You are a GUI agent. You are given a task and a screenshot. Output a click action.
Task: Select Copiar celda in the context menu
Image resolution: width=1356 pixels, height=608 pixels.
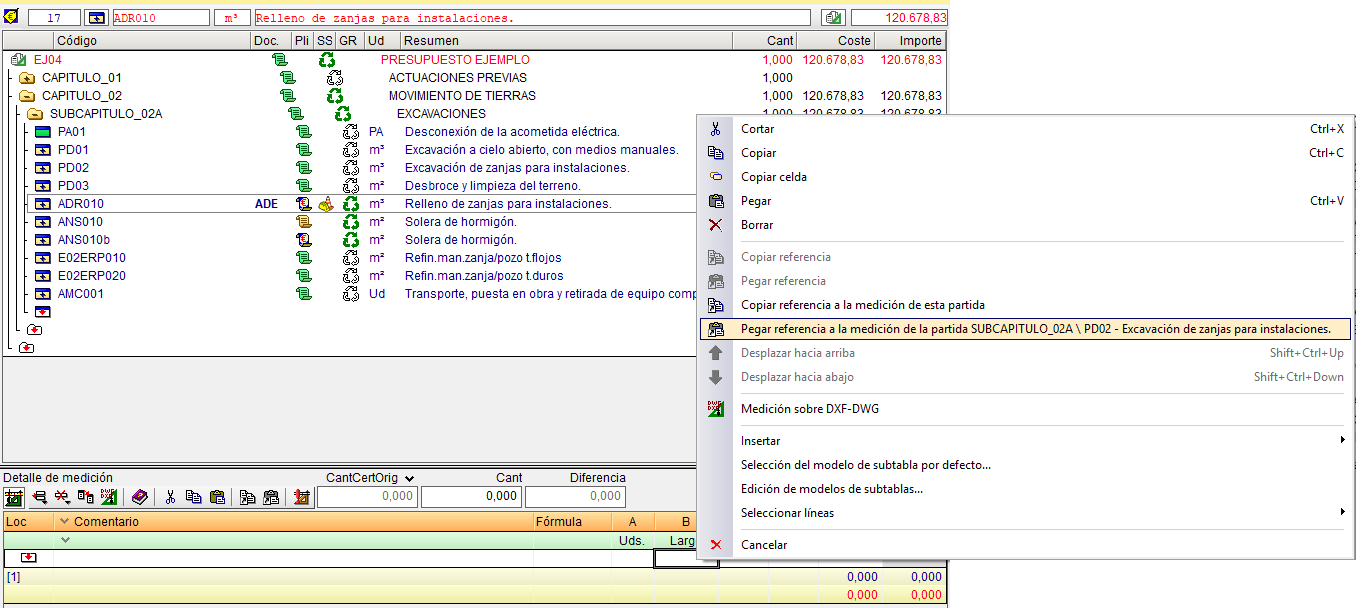click(1026, 177)
